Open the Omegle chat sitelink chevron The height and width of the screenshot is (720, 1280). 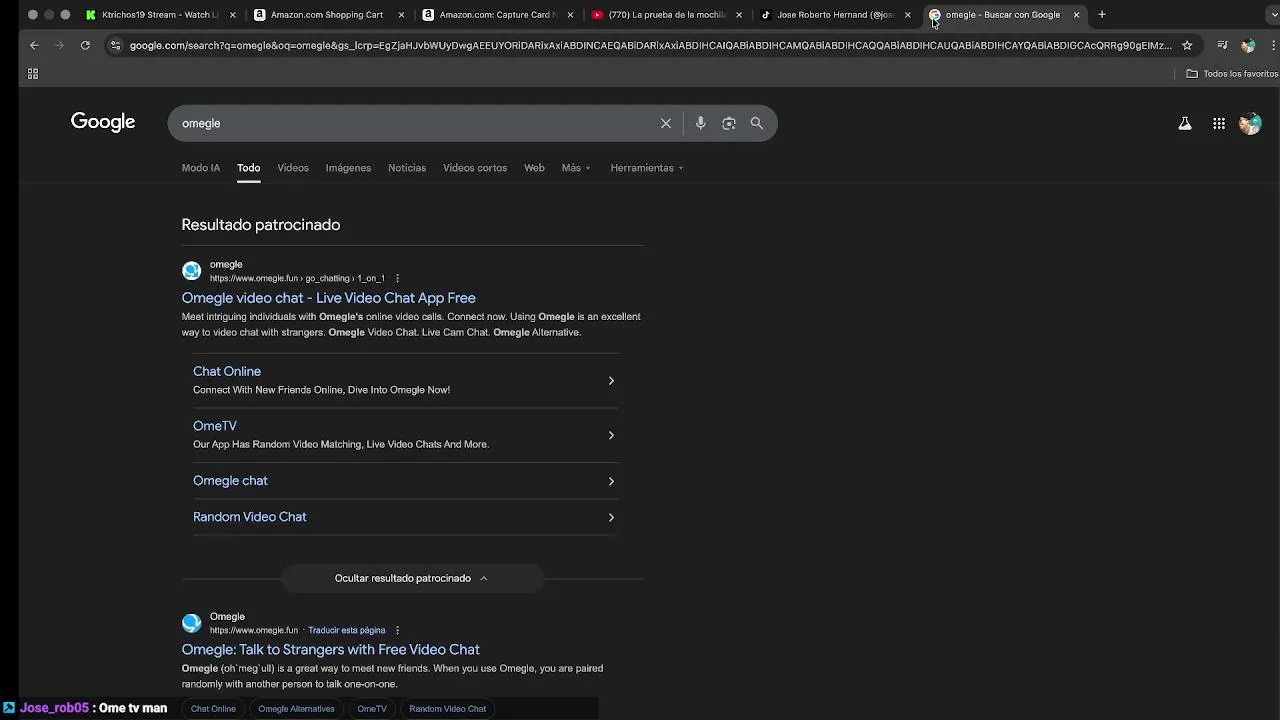pyautogui.click(x=611, y=481)
